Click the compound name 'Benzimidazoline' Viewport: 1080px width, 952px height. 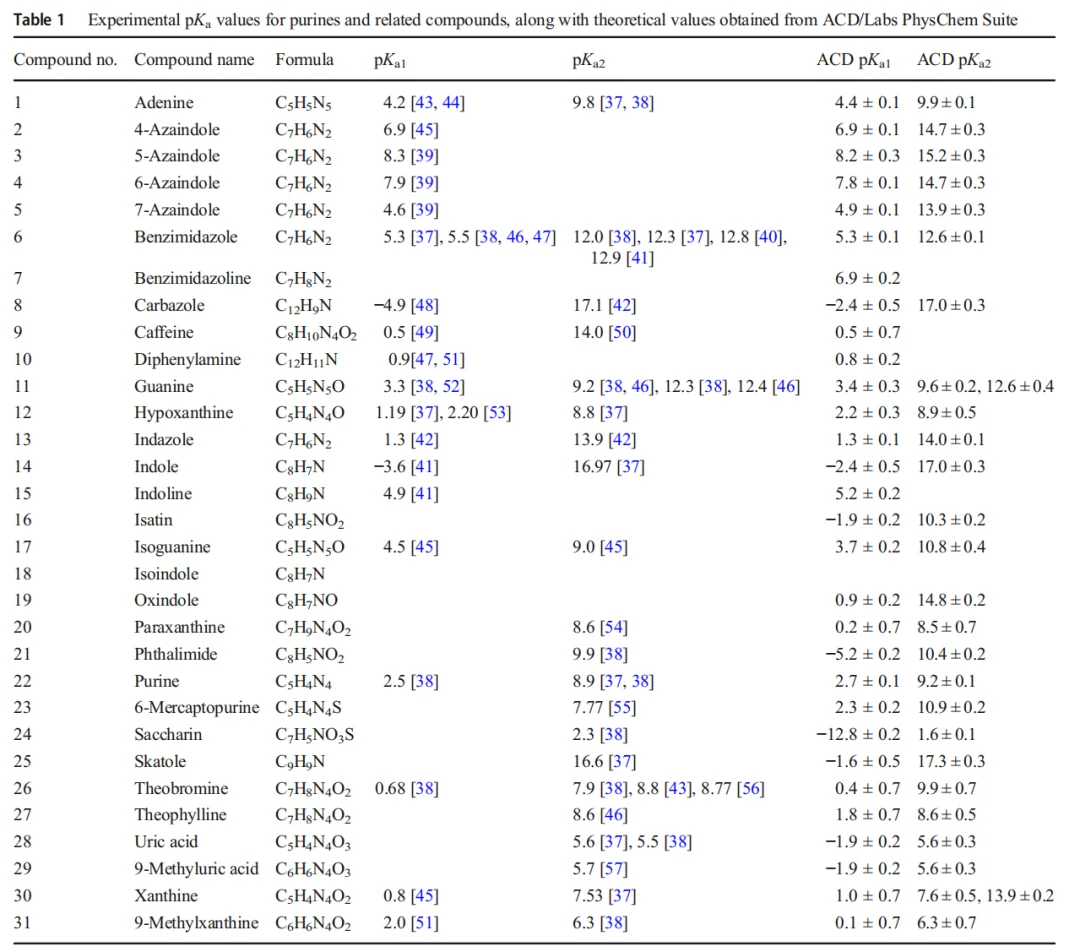193,278
